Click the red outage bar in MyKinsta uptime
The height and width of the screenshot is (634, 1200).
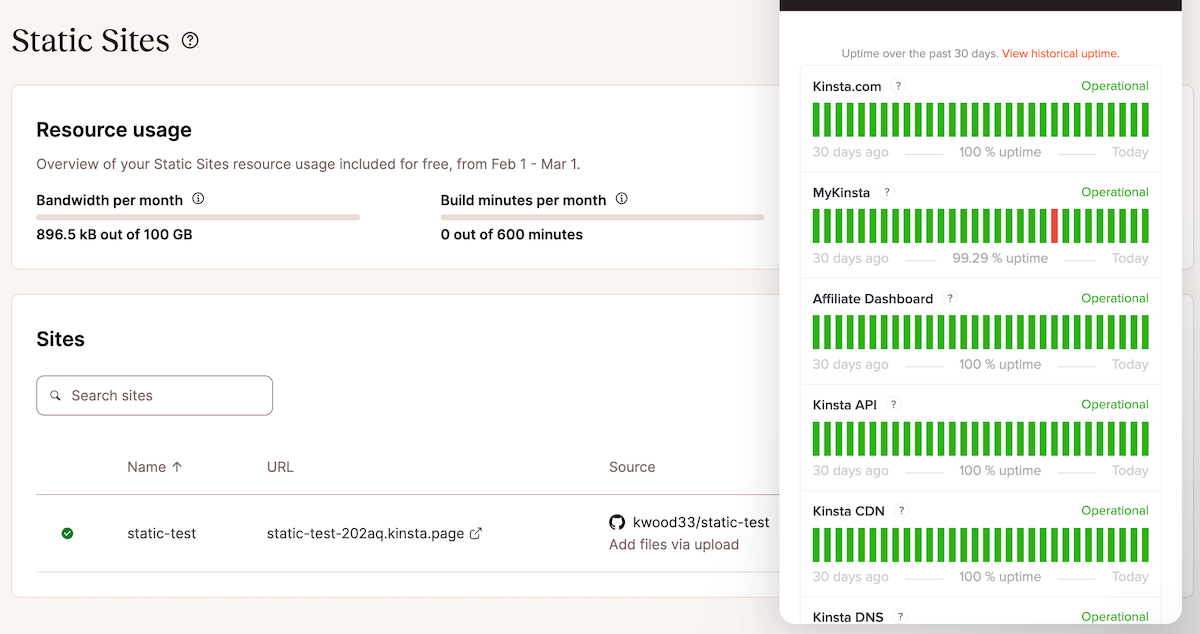pos(1054,226)
